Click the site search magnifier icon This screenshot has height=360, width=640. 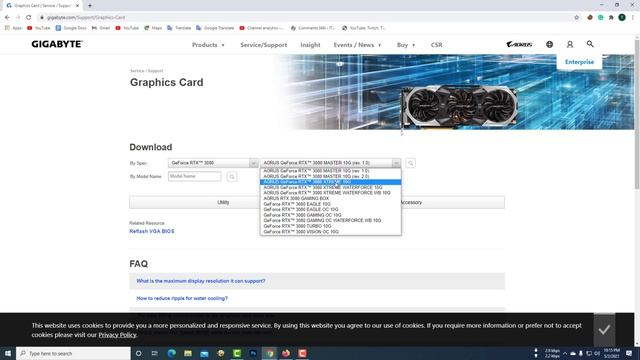pos(590,44)
